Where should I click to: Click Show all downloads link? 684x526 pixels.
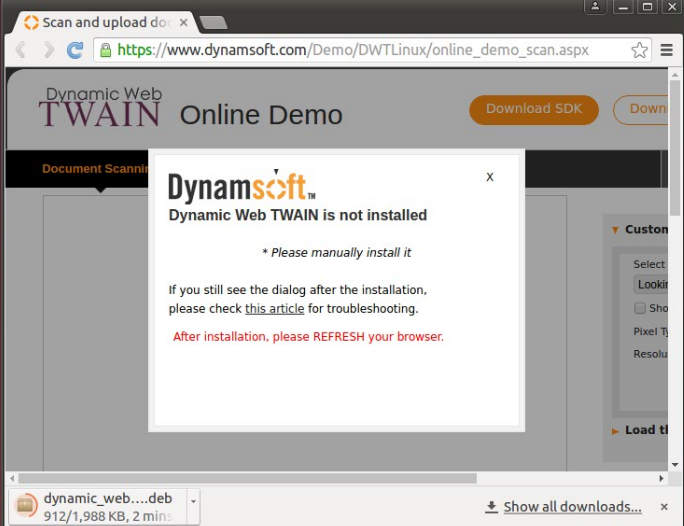(571, 507)
